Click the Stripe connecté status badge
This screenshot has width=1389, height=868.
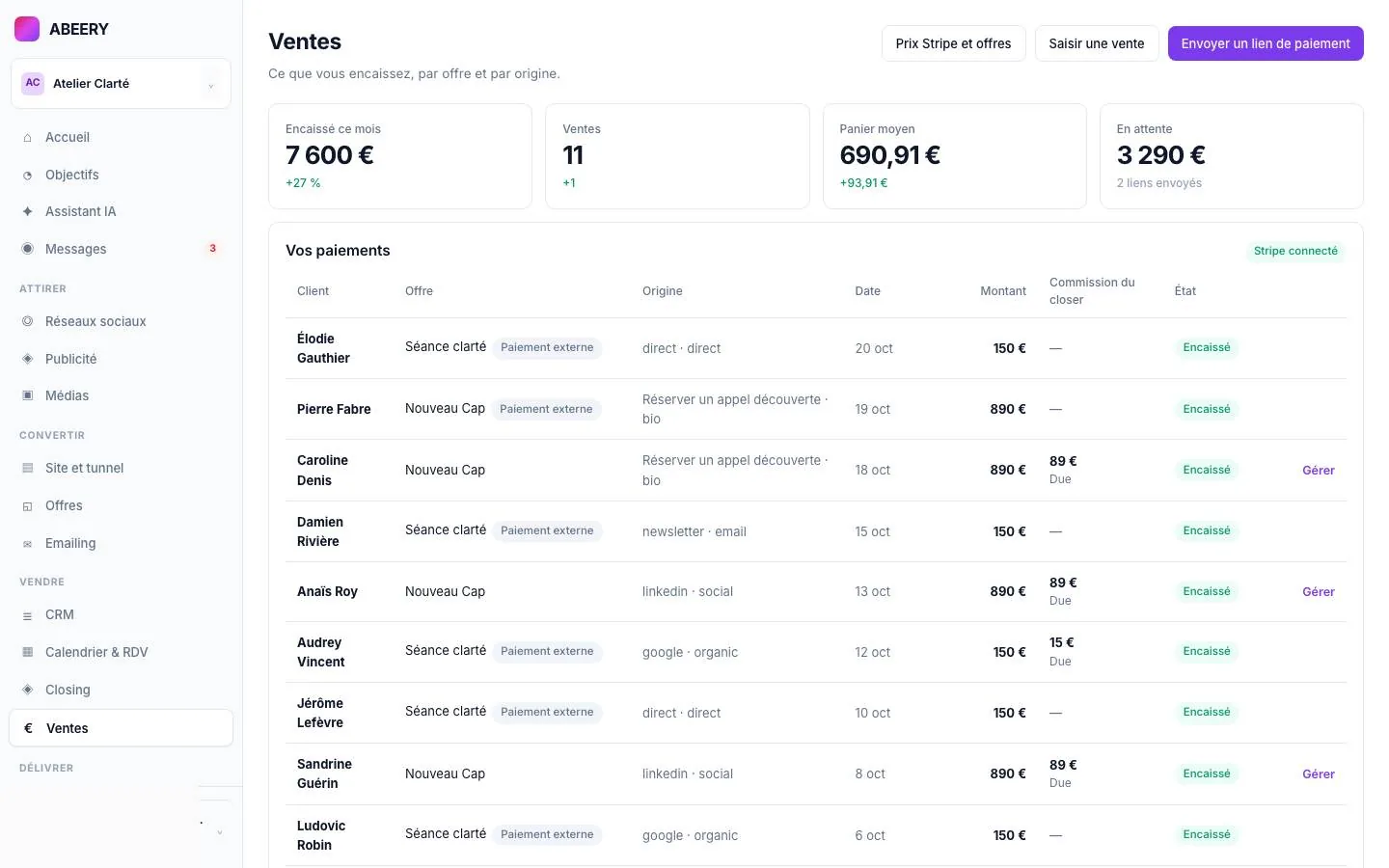click(1295, 251)
